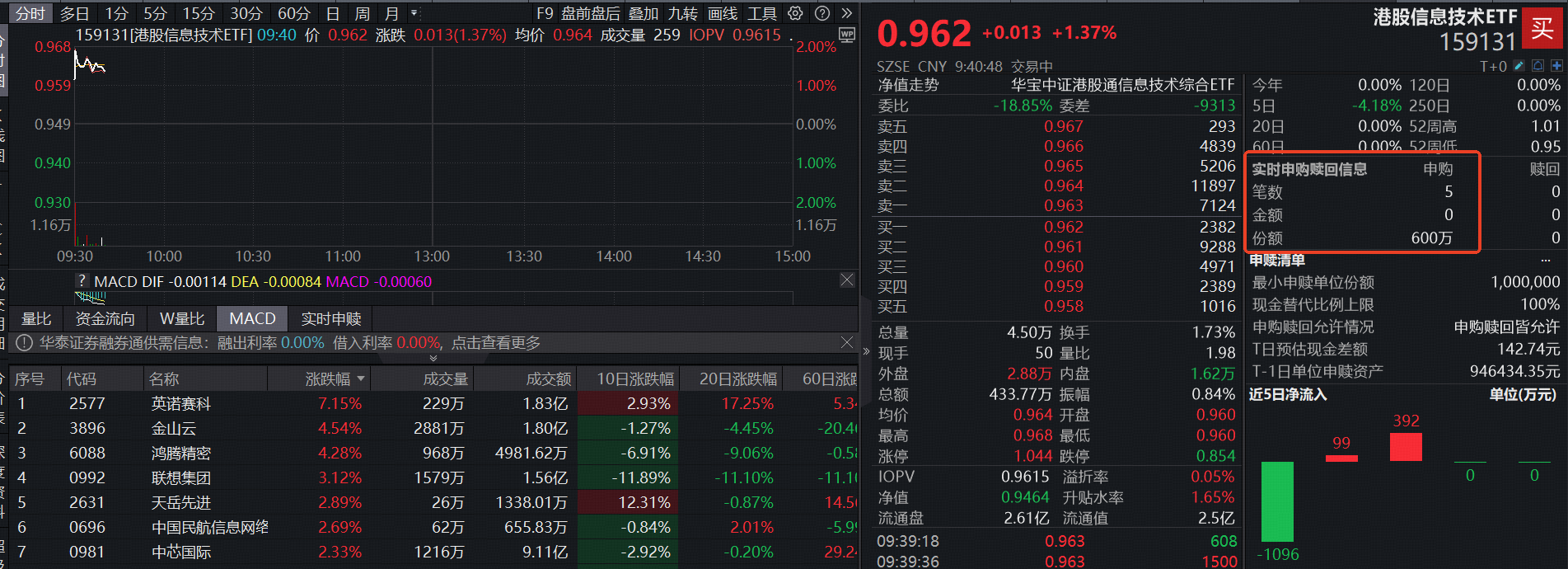Set a price alert with bell icon

[1538, 66]
